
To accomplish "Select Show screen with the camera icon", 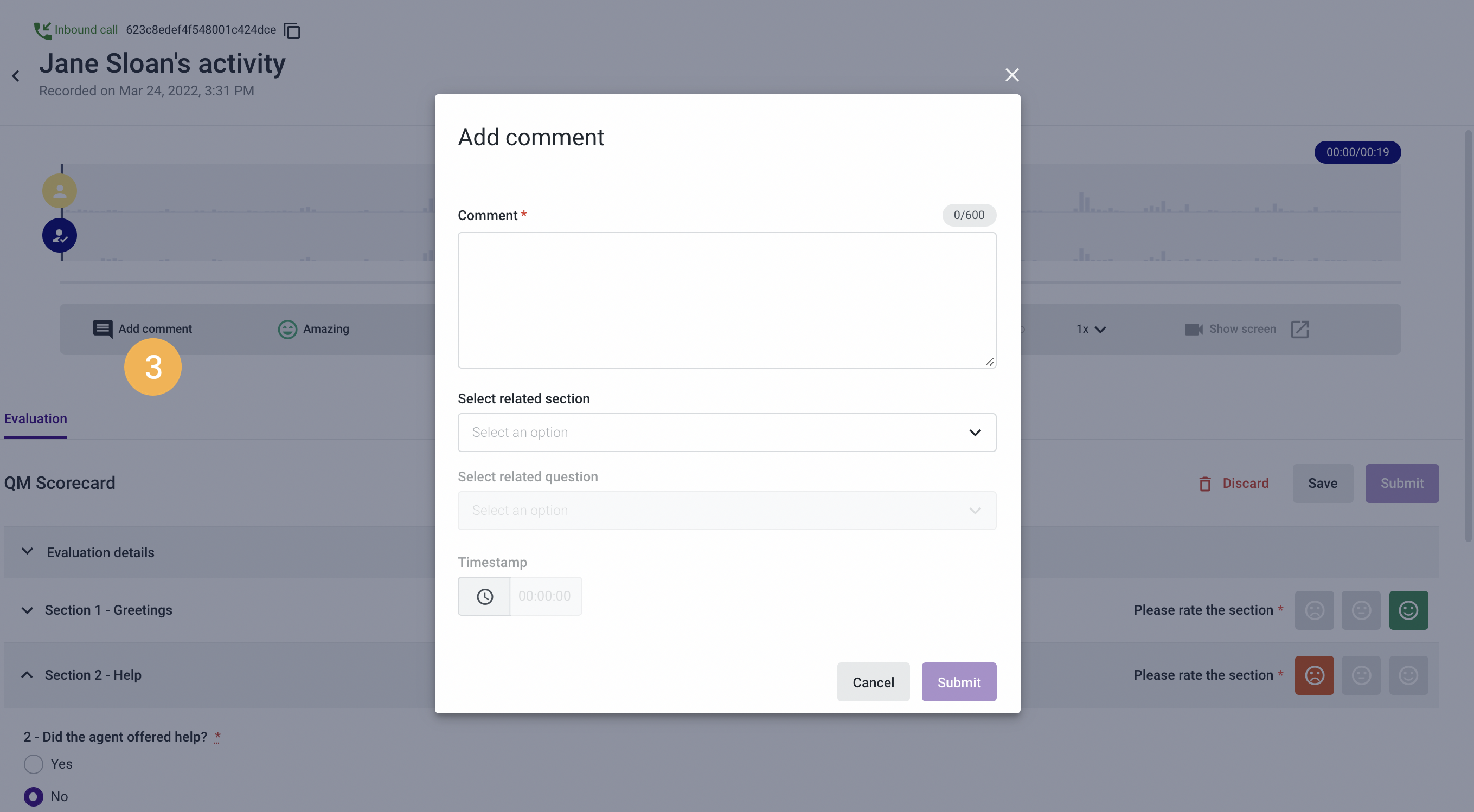I will [1194, 329].
